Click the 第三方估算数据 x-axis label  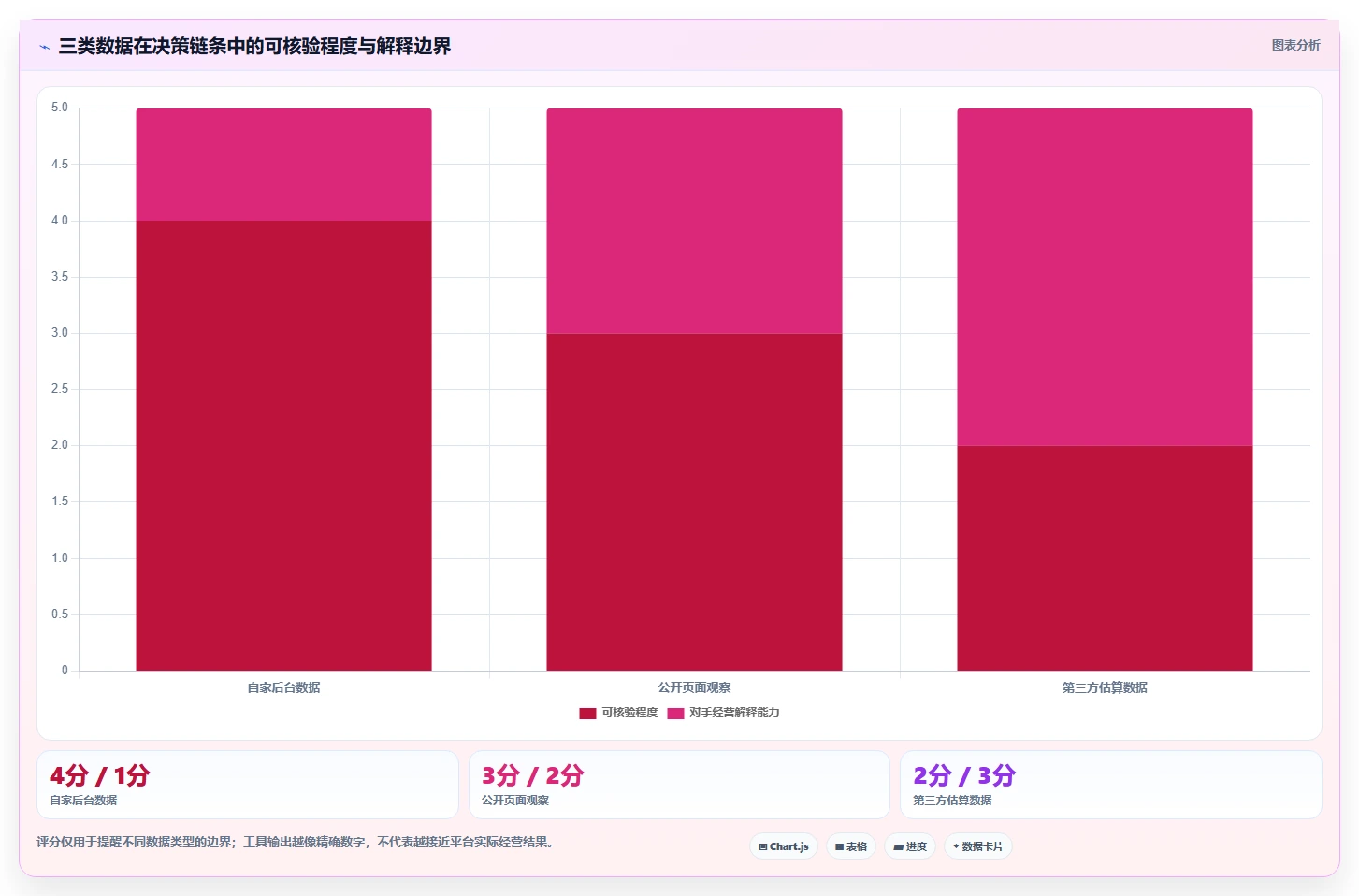1105,687
